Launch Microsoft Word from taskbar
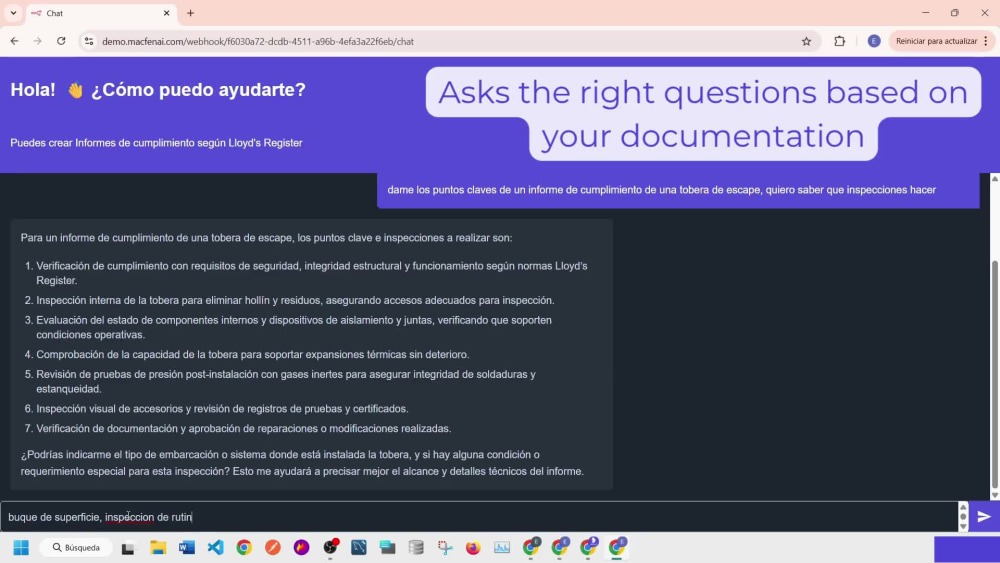The image size is (1000, 563). pos(186,548)
